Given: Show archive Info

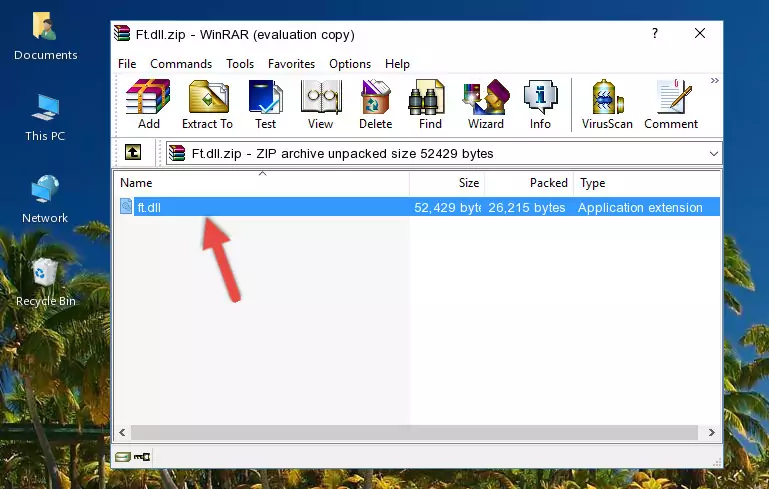Looking at the screenshot, I should (x=540, y=104).
